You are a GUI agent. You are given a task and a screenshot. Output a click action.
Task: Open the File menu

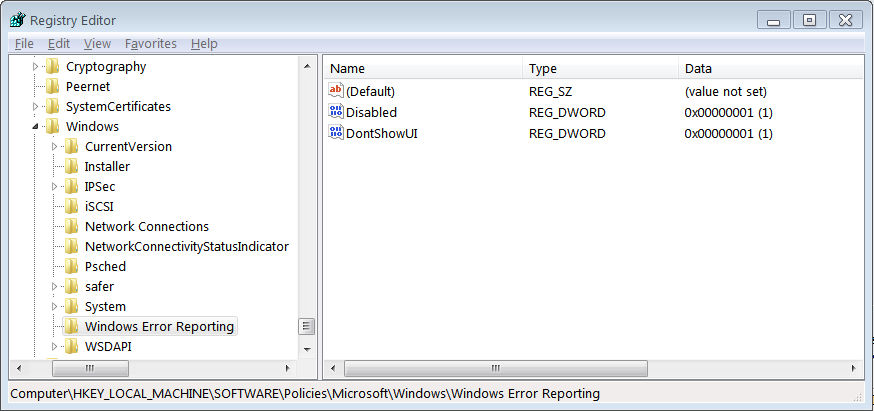pos(24,43)
